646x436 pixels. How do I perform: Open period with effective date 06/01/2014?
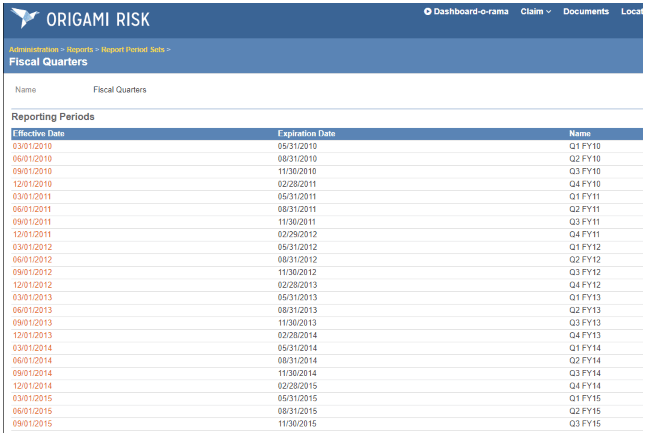(32, 361)
